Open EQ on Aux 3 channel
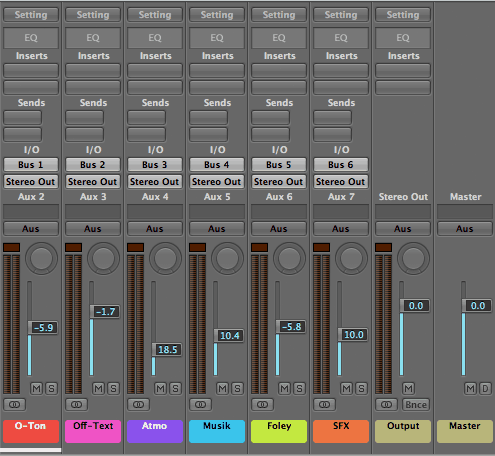Image resolution: width=495 pixels, height=456 pixels. [x=93, y=38]
